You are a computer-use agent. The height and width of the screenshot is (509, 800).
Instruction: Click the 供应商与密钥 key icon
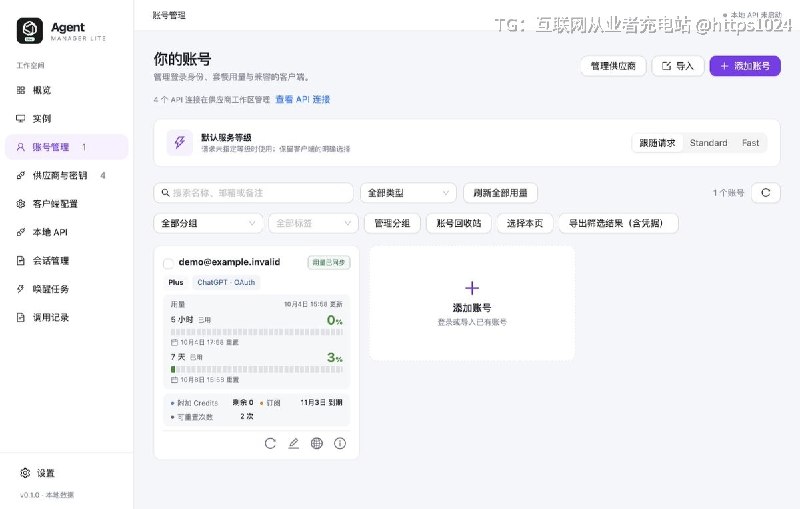(21, 175)
